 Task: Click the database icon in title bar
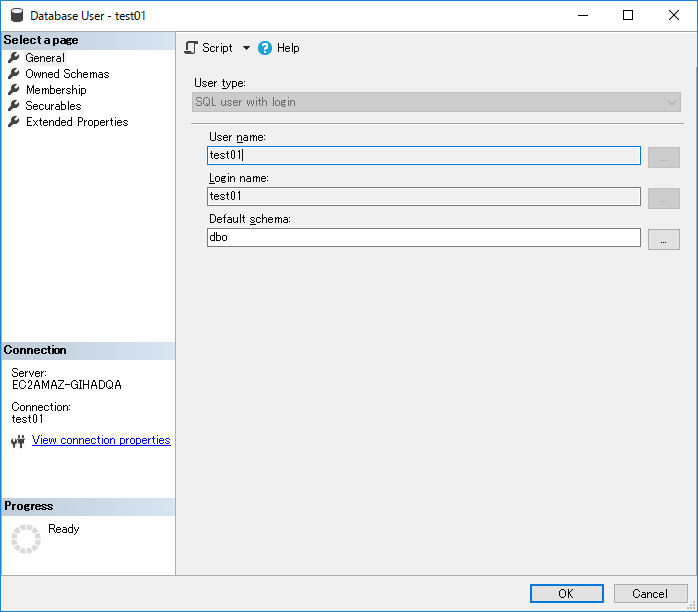16,16
